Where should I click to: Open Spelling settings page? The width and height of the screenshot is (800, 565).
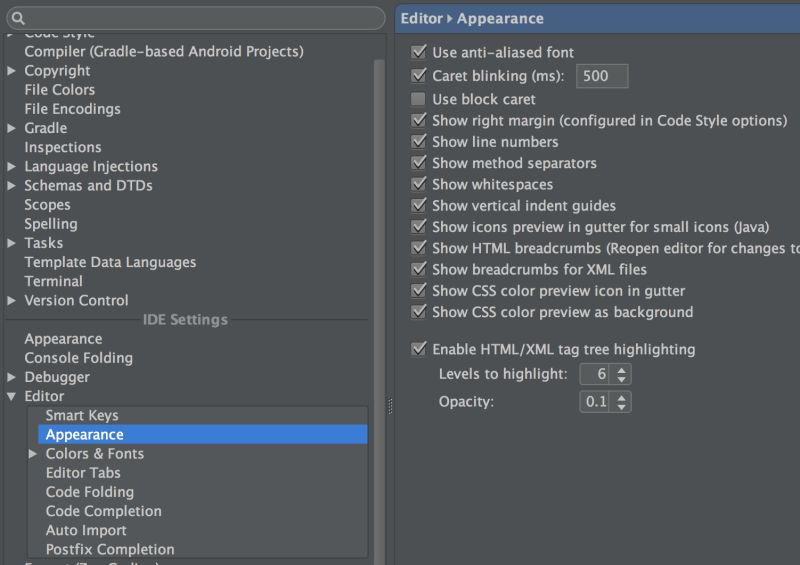(x=51, y=224)
